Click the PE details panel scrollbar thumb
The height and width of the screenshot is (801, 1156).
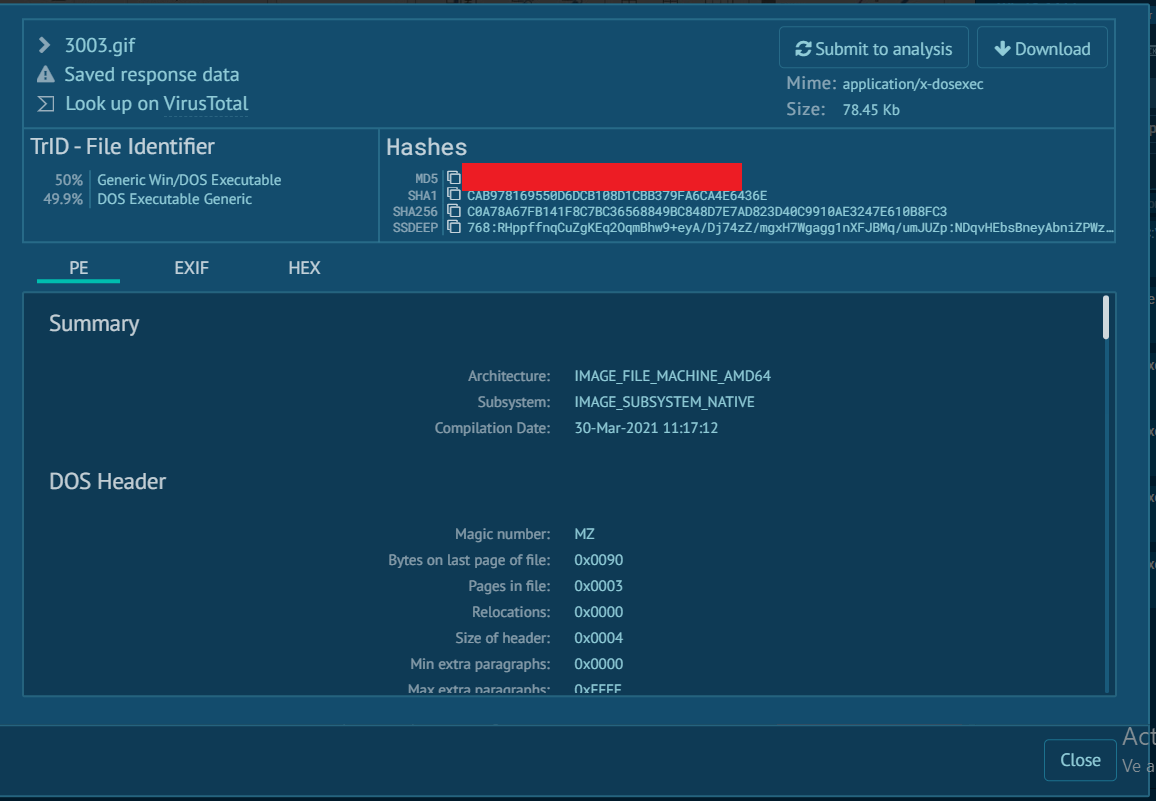click(1105, 317)
